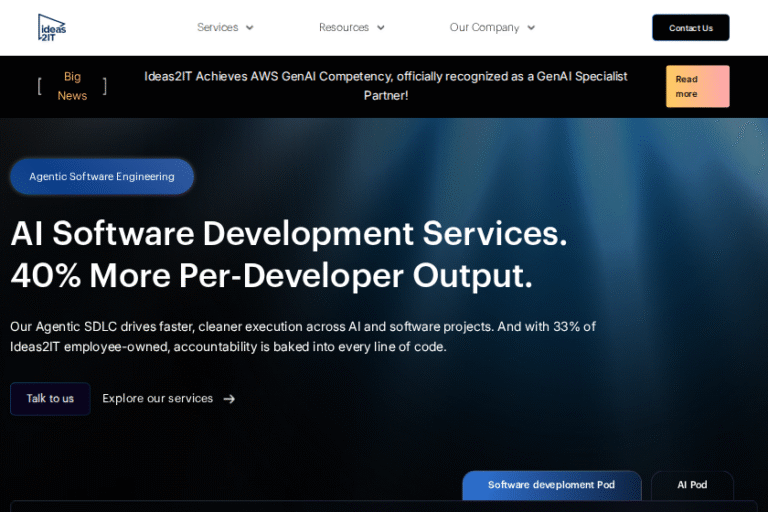Image resolution: width=768 pixels, height=512 pixels.
Task: Open the Our Company menu label
Action: [484, 28]
